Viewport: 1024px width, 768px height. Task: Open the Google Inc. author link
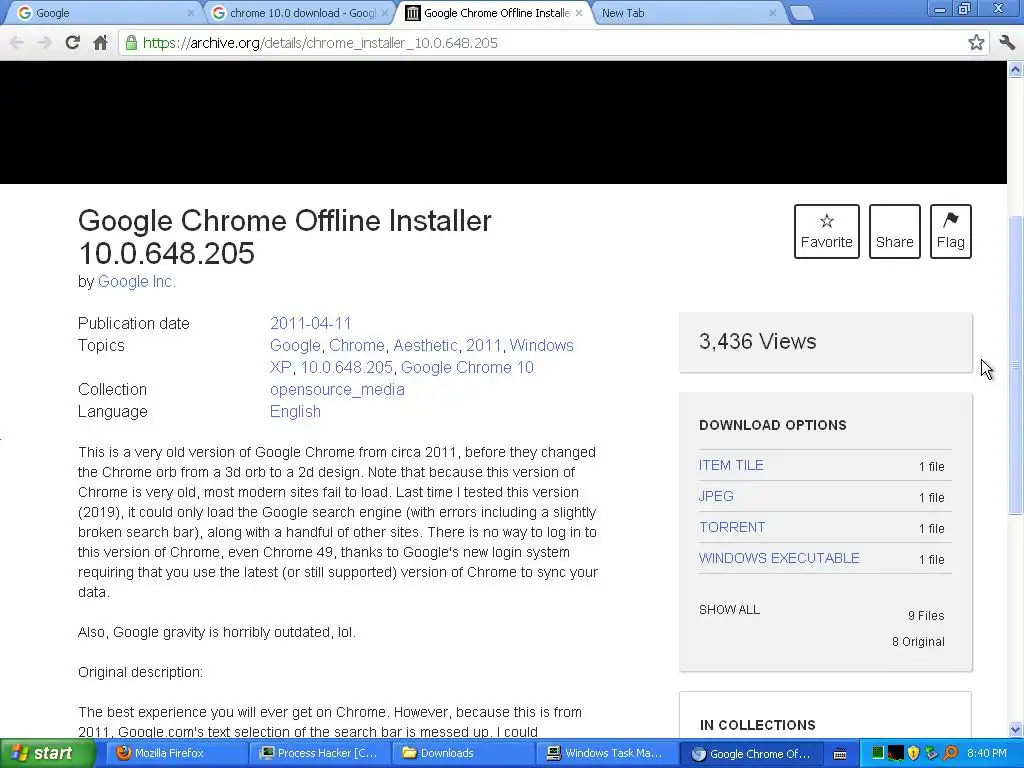coord(136,281)
